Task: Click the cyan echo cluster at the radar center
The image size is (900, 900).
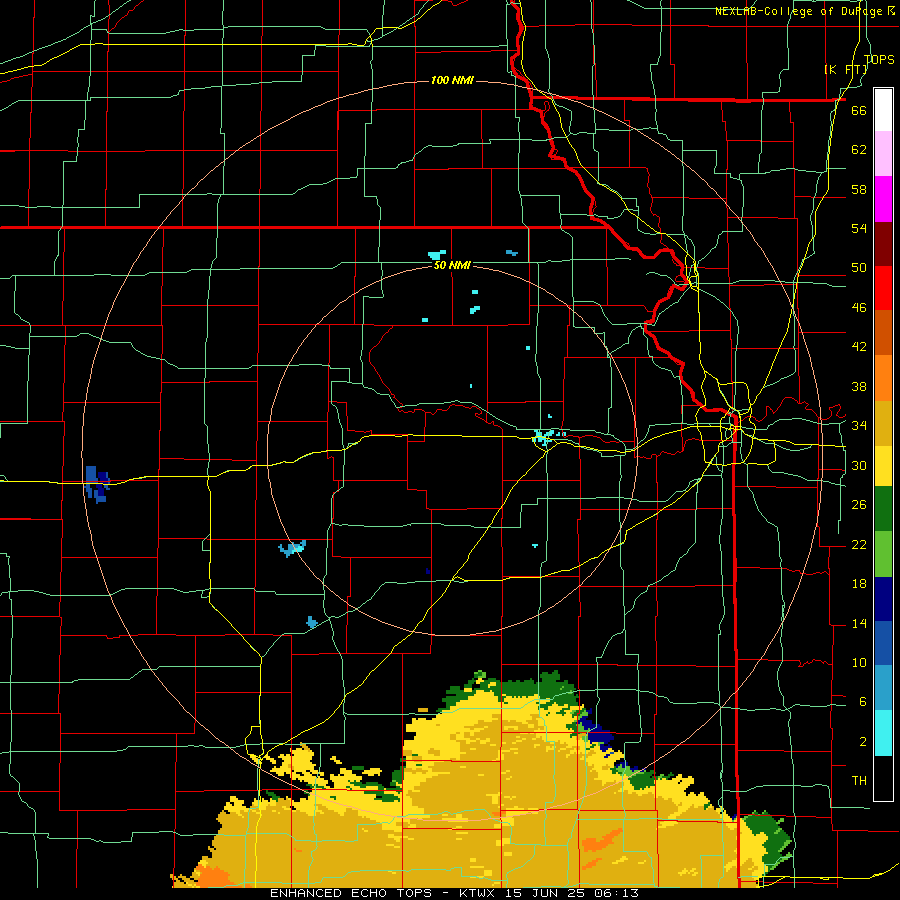Action: [x=544, y=437]
